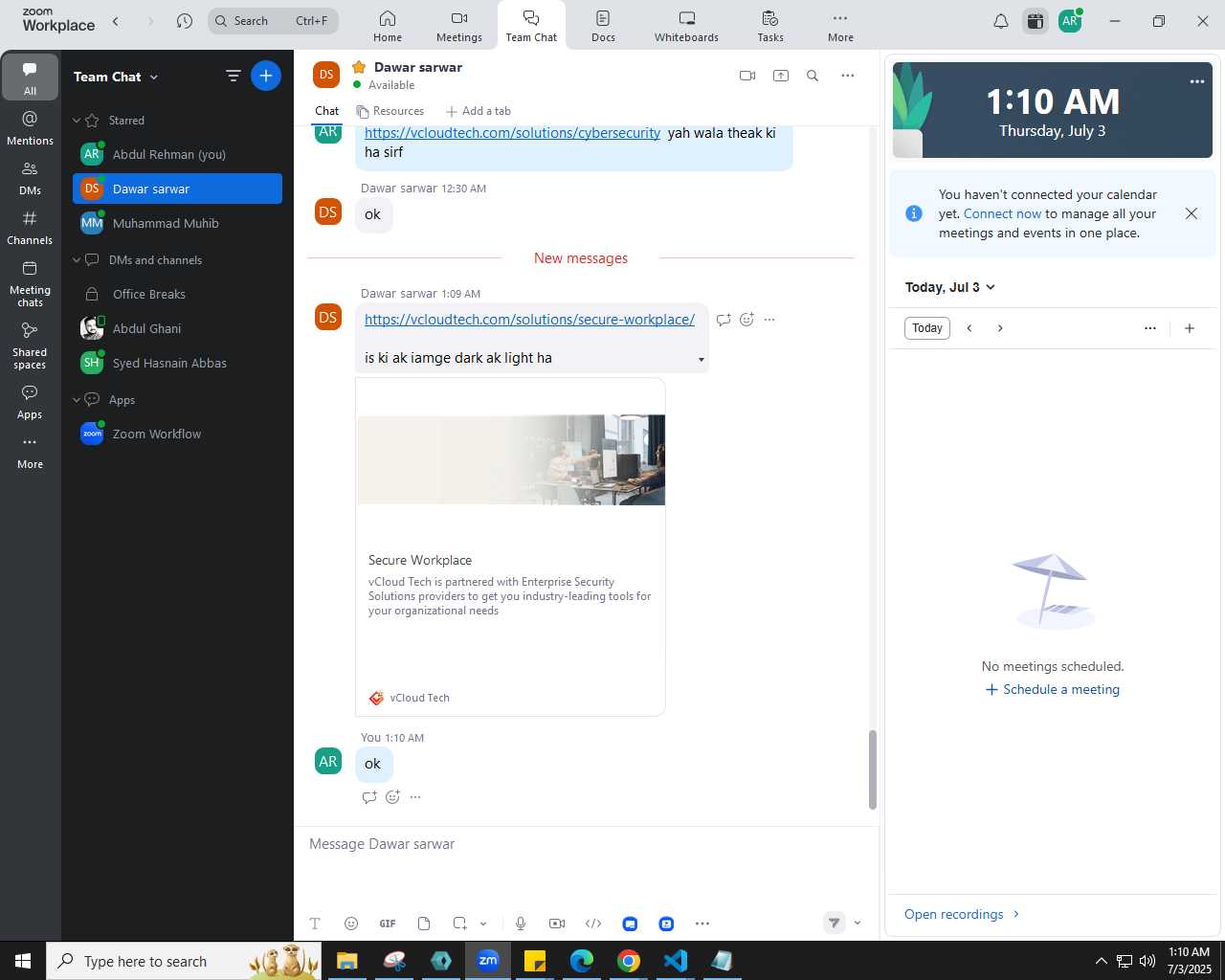Start a video meeting with Dawar sarwar
Image resolution: width=1225 pixels, height=980 pixels.
coord(747,76)
